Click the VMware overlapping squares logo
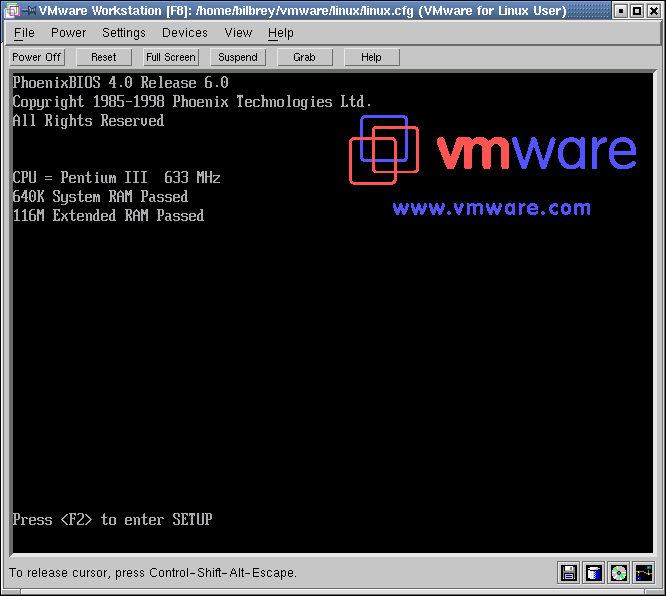 (x=383, y=151)
